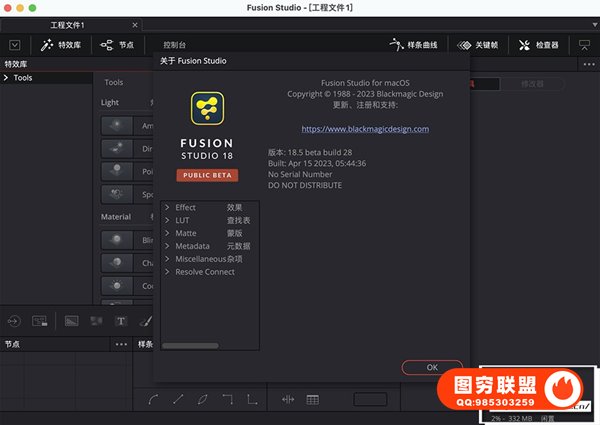Screen dimensions: 600x425
Task: Click the background image tool icon
Action: [71, 321]
